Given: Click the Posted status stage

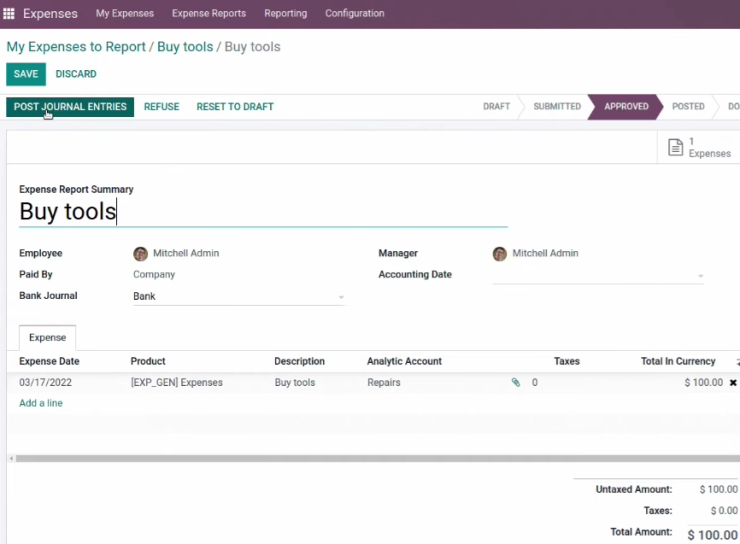Looking at the screenshot, I should pos(688,107).
